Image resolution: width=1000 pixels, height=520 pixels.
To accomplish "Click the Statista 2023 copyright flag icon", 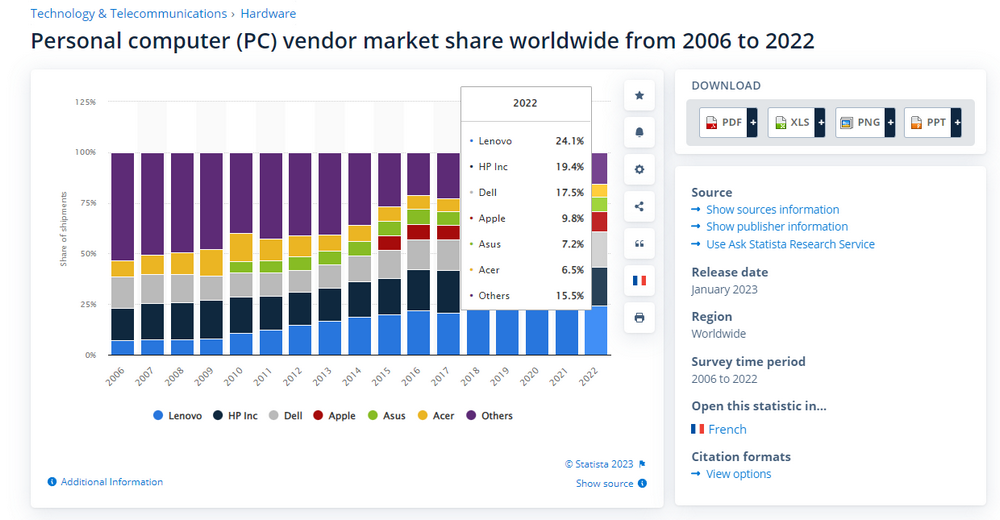I will 642,464.
